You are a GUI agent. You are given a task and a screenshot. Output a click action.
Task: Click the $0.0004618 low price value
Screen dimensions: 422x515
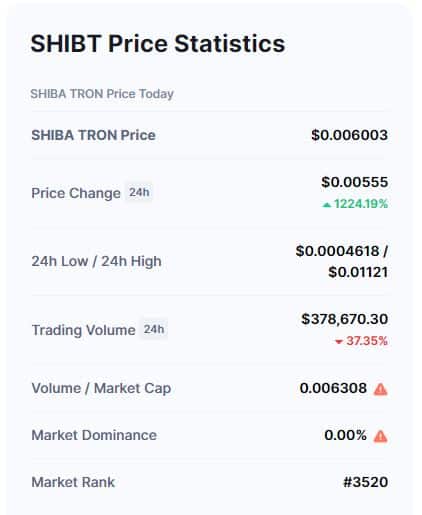(338, 251)
